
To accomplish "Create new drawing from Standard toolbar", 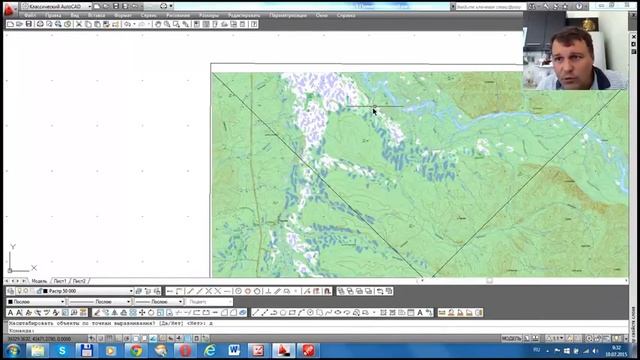I will 10,24.
